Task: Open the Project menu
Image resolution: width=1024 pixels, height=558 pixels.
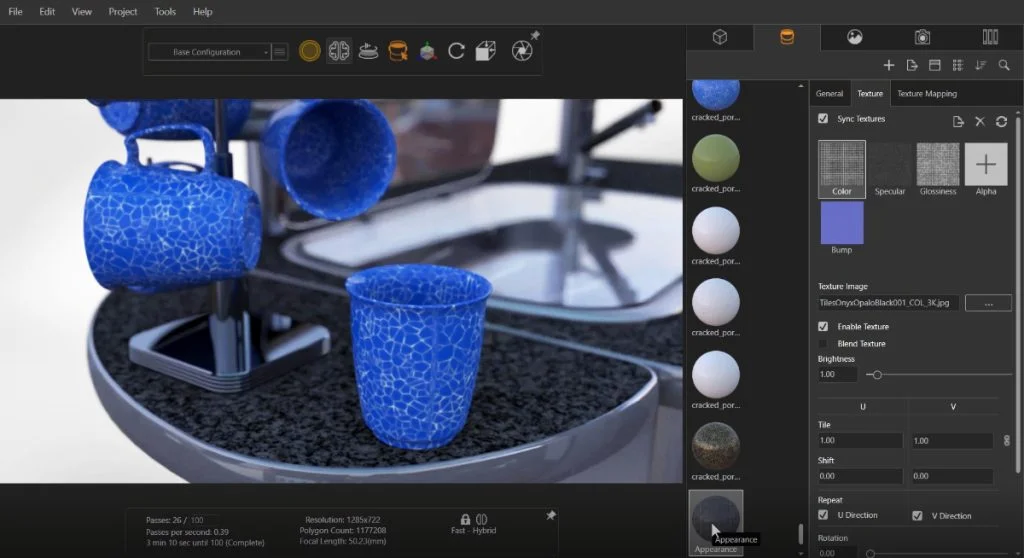Action: point(123,12)
